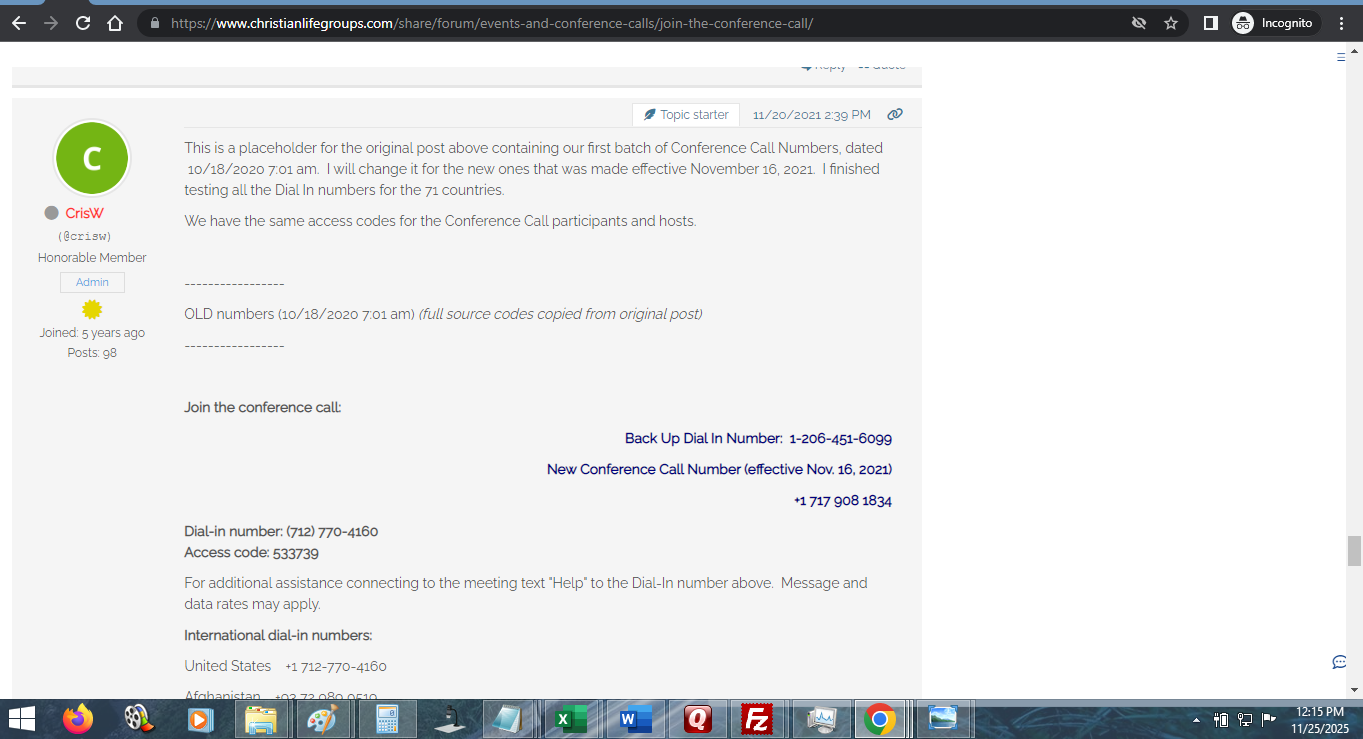
Task: Toggle the browser side panel
Action: coord(1210,23)
